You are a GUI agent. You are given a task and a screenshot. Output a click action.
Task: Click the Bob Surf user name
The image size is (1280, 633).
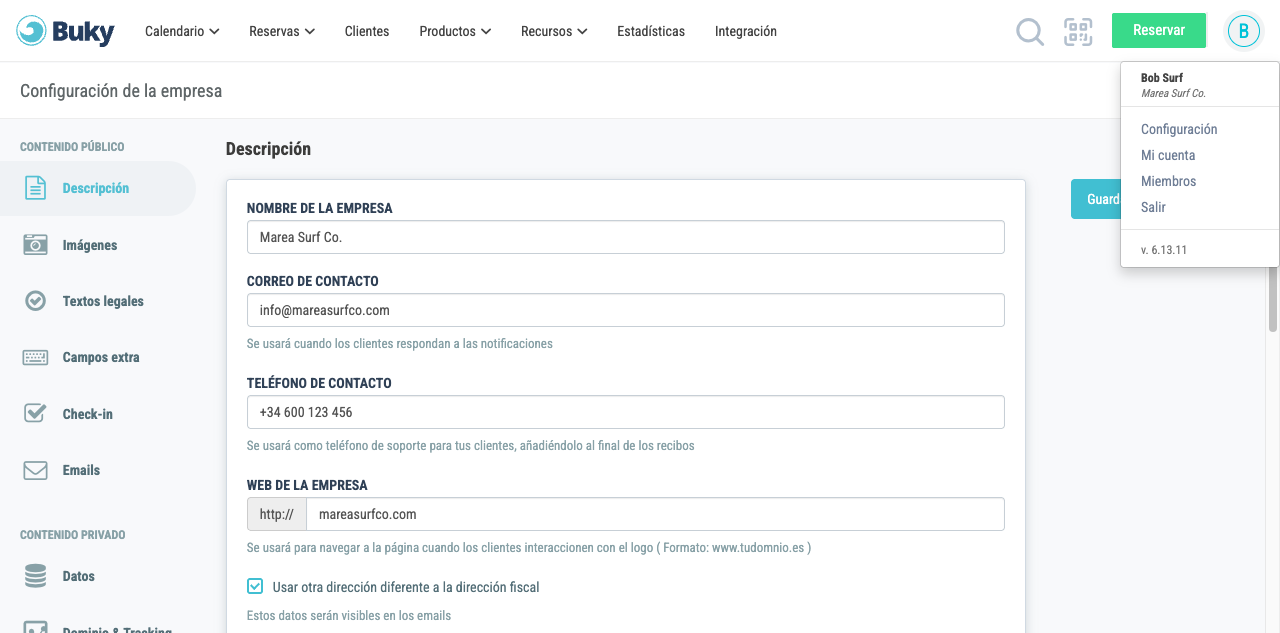[1162, 77]
